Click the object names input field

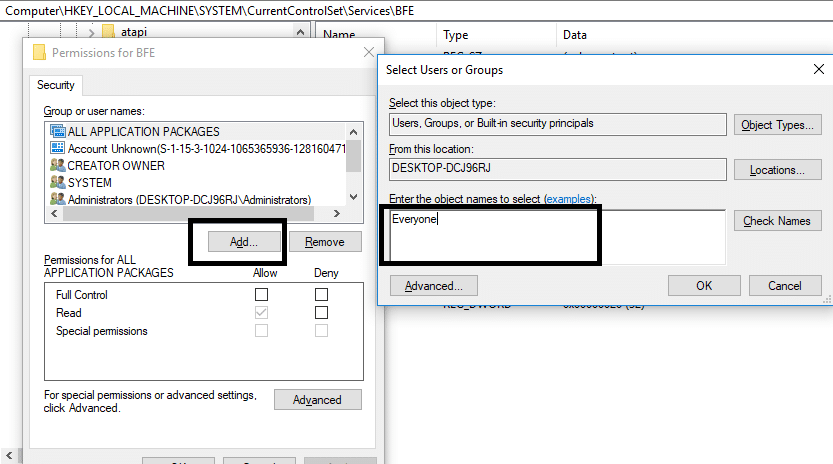click(x=557, y=237)
